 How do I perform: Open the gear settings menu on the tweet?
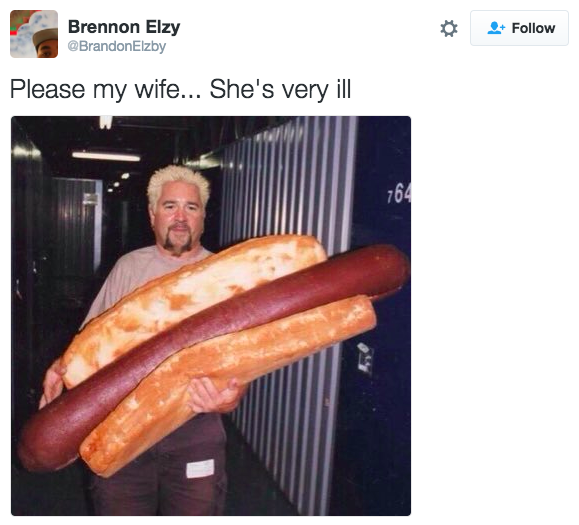coord(449,28)
